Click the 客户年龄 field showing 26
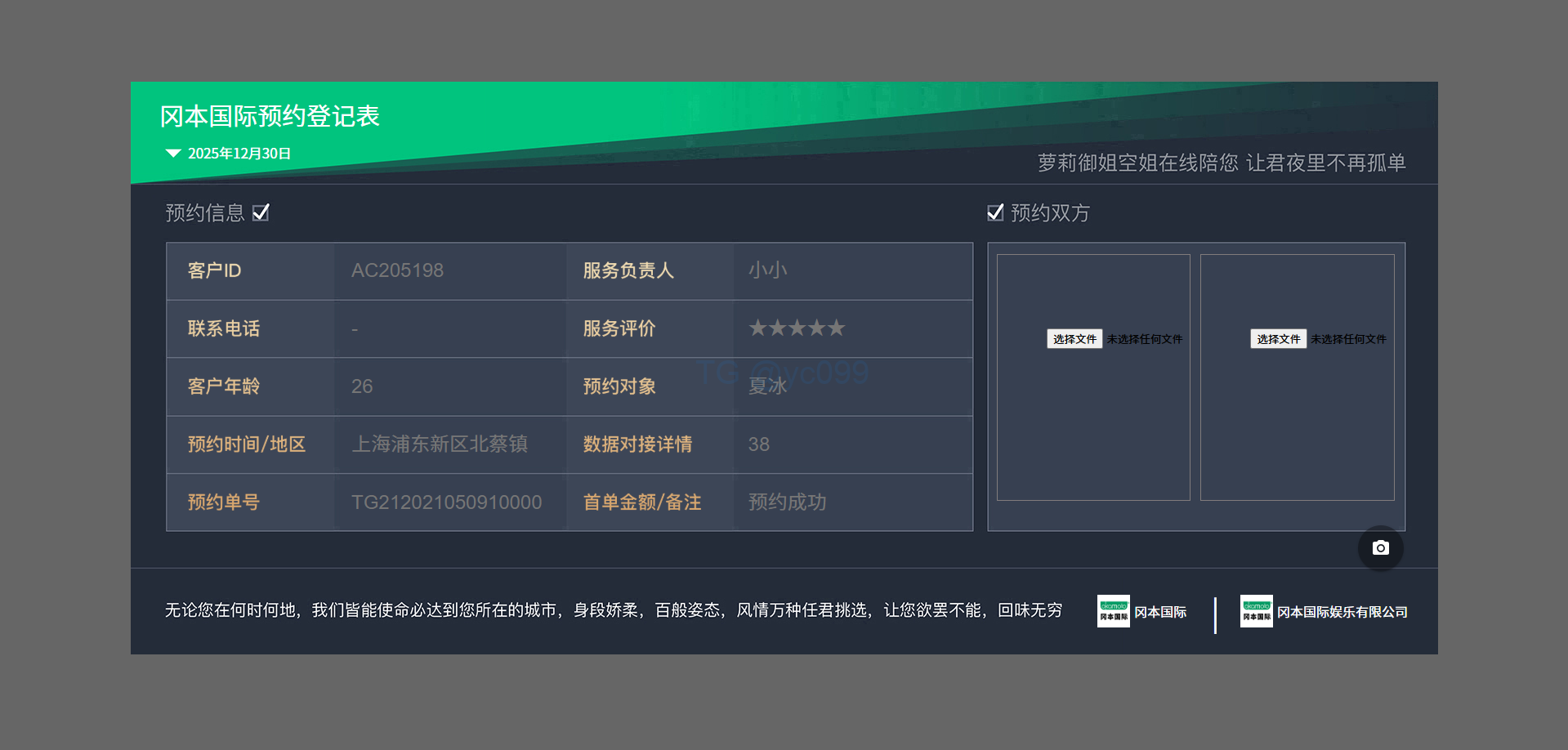The image size is (1568, 750). (449, 386)
